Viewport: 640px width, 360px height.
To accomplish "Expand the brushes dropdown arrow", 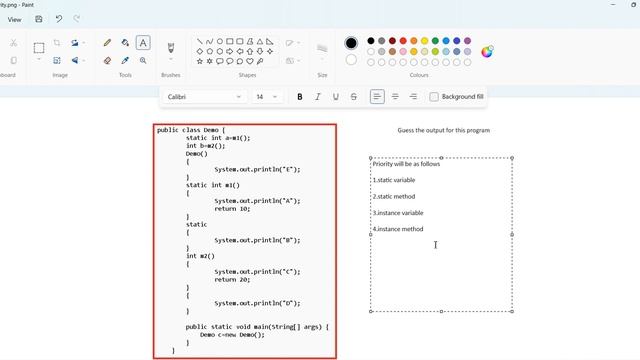I will [171, 60].
